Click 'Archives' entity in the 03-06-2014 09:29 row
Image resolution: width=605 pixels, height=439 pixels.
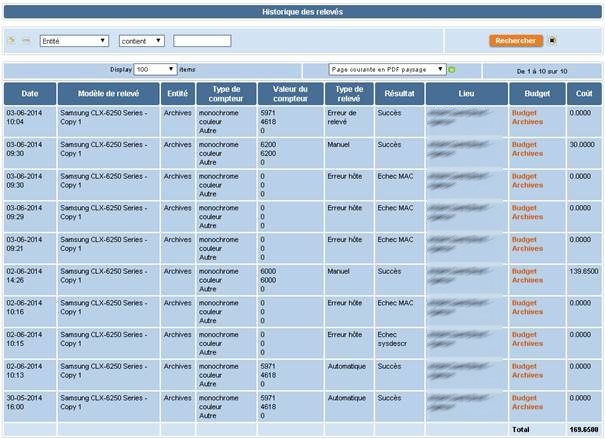pos(177,208)
